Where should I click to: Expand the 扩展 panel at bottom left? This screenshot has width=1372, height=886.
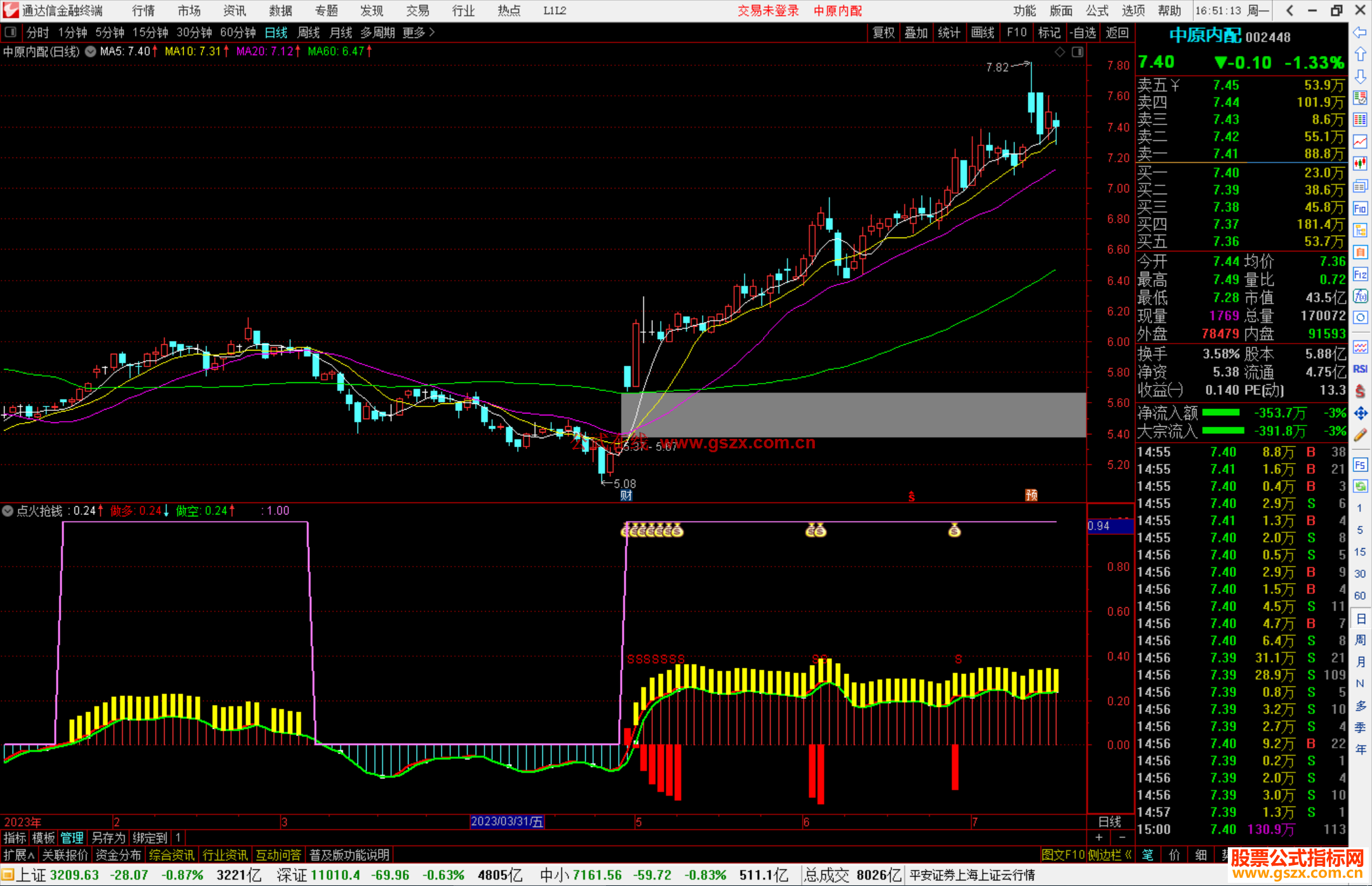coord(19,855)
